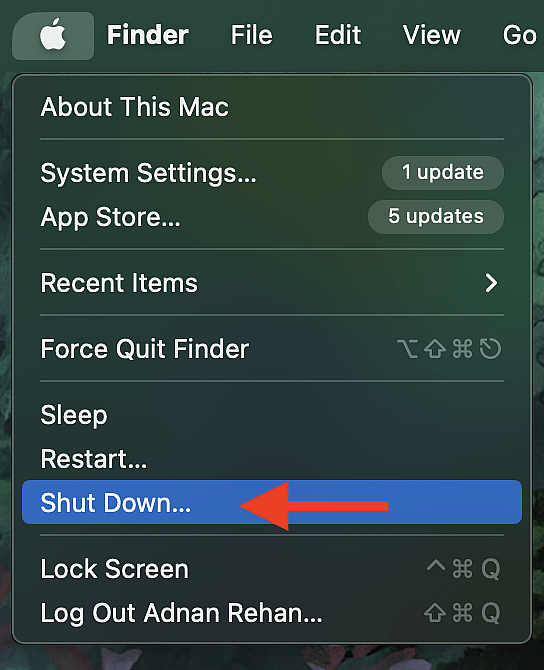Click the 5 updates badge

[x=436, y=217]
